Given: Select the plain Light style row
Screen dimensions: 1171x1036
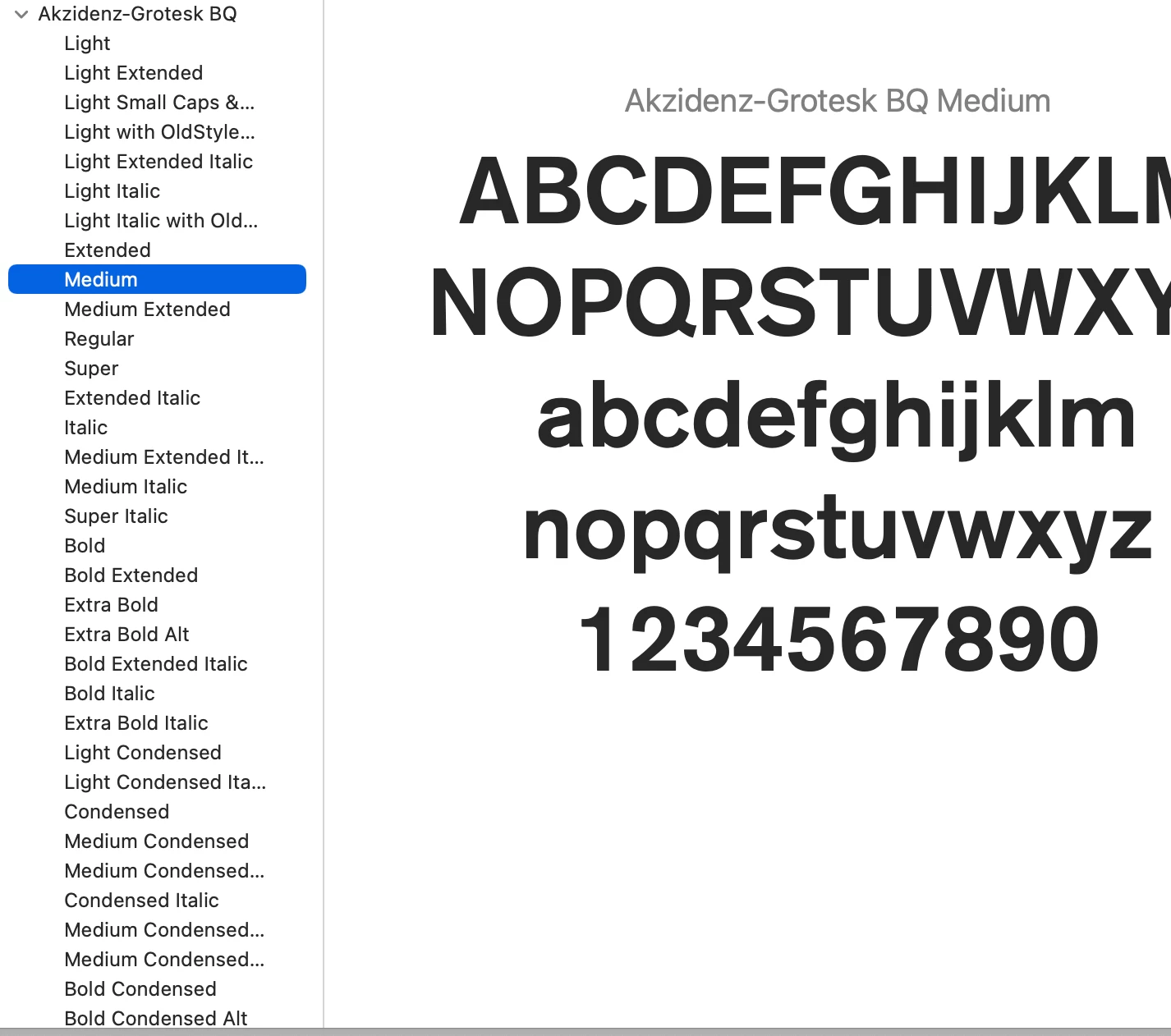Looking at the screenshot, I should [x=157, y=44].
